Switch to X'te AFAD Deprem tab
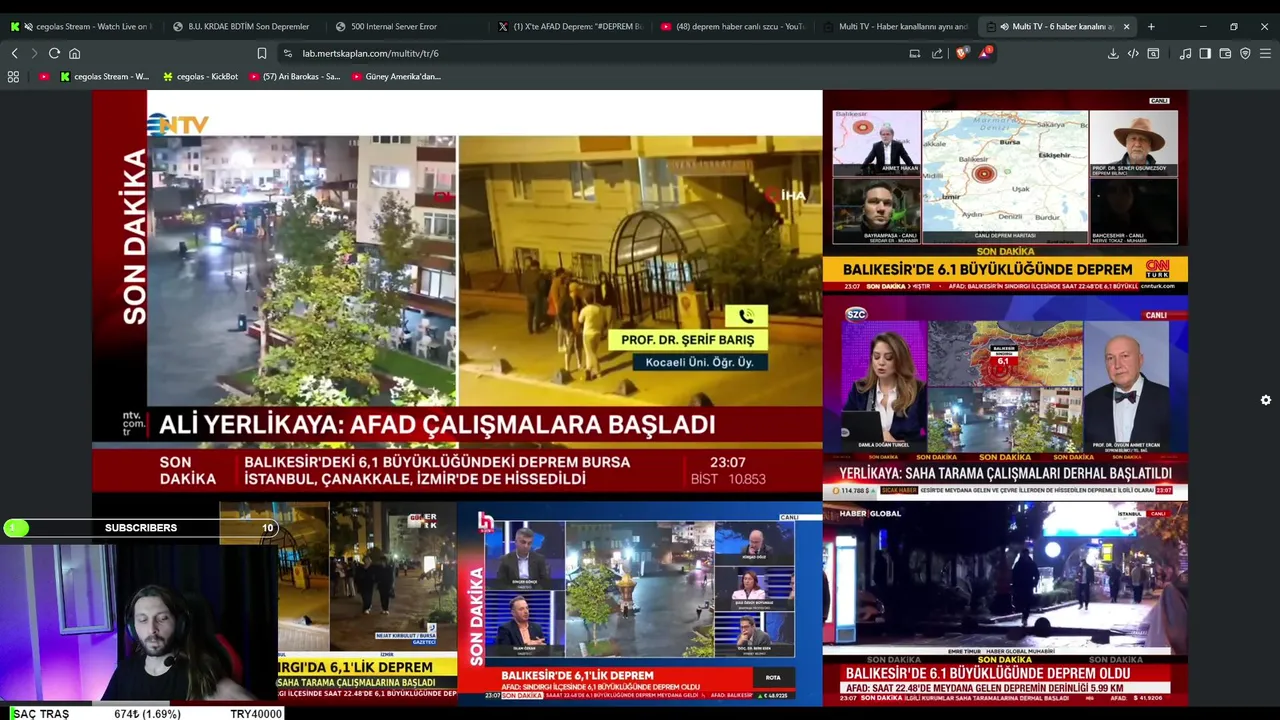1280x720 pixels. (570, 27)
